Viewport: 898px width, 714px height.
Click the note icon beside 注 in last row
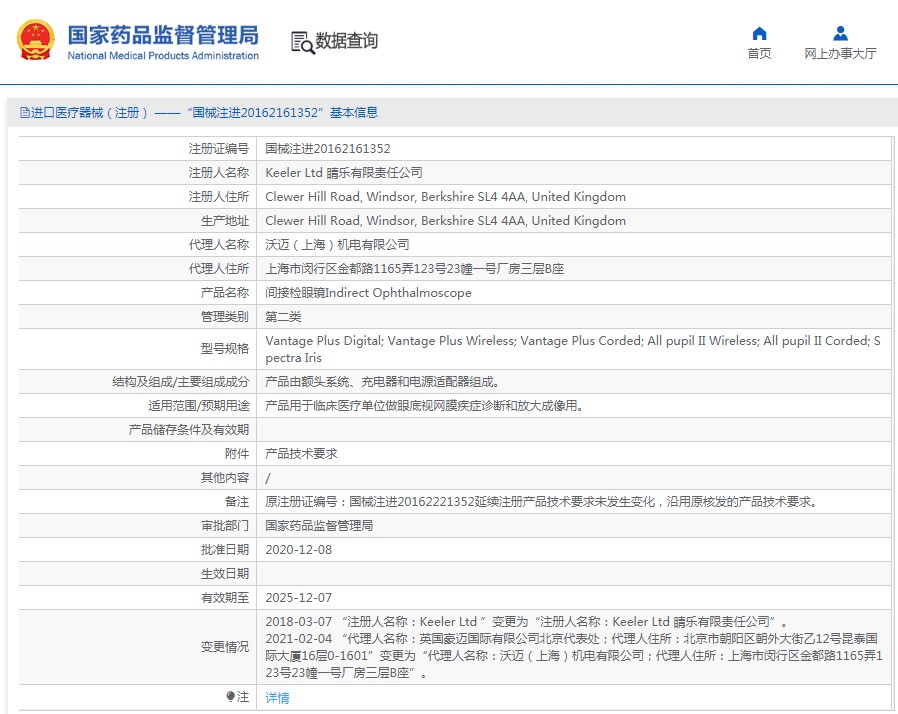(231, 696)
